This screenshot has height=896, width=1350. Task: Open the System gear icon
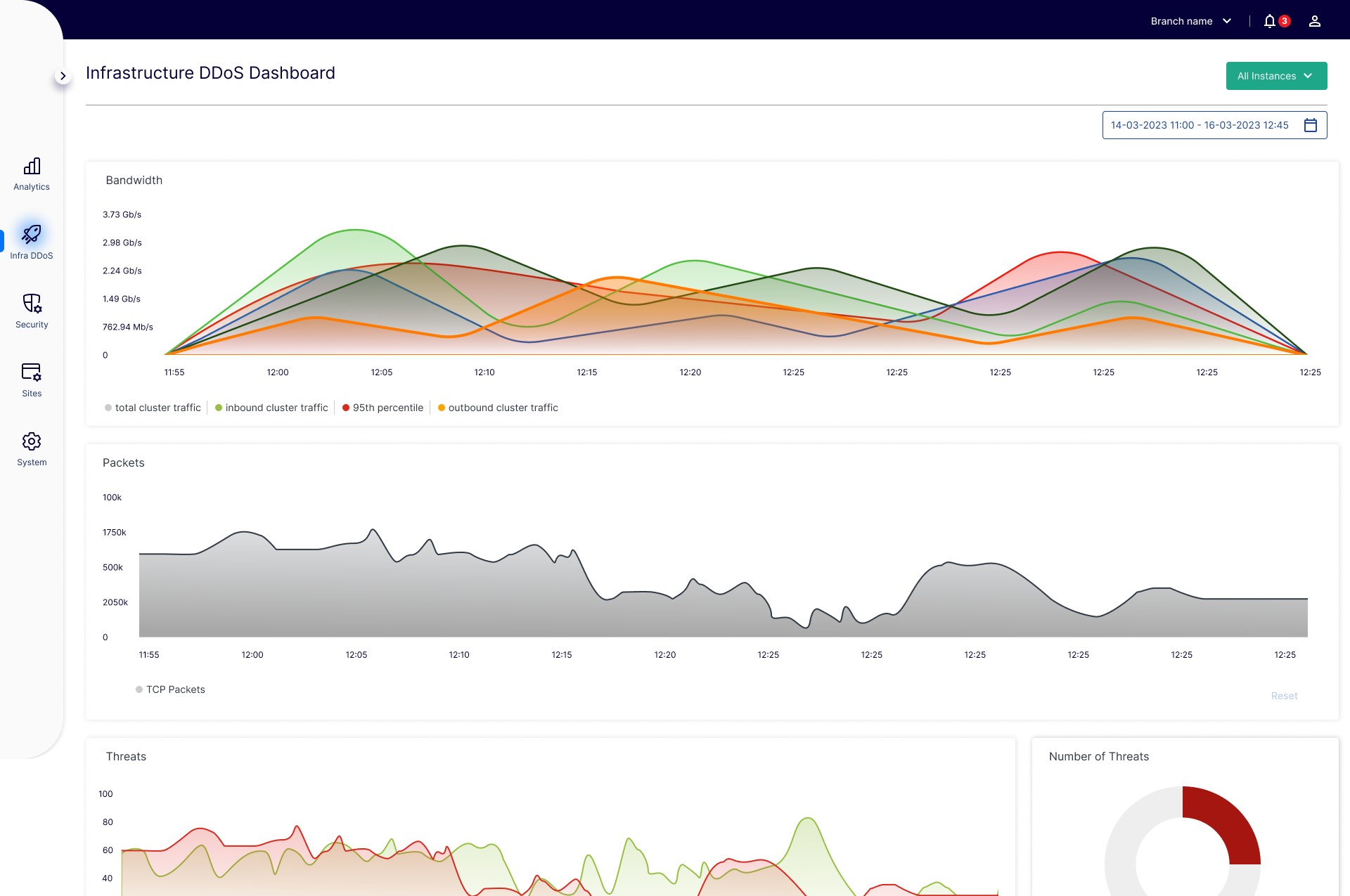(x=32, y=441)
